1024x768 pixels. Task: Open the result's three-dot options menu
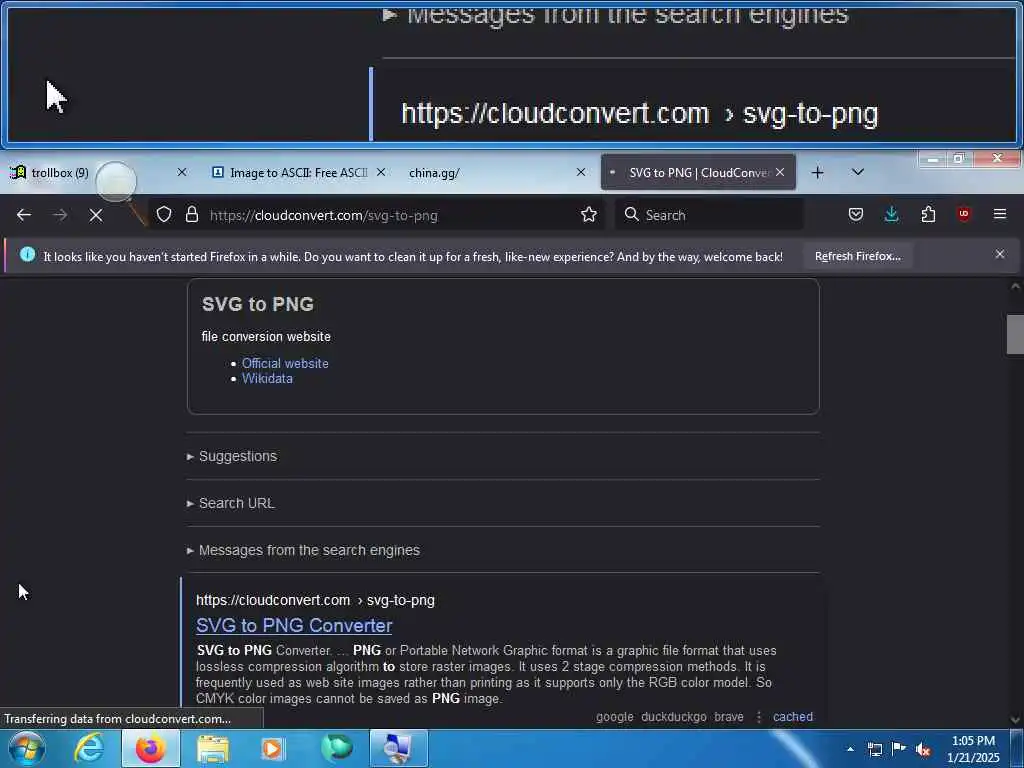[x=759, y=717]
